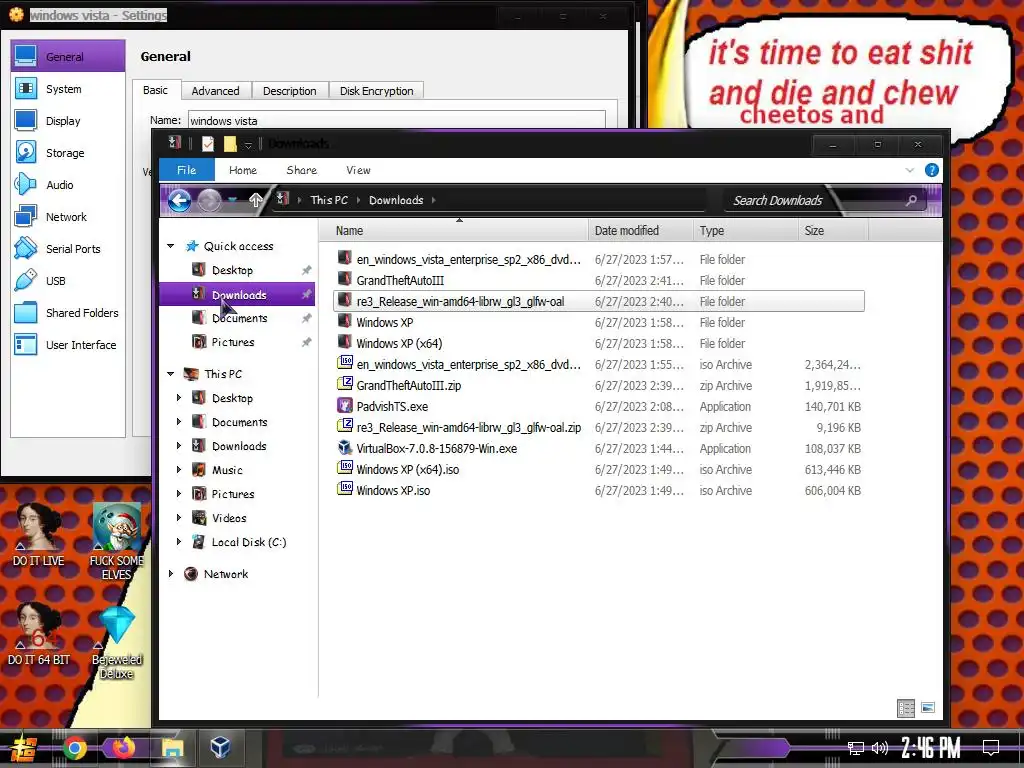Screen dimensions: 1024x768
Task: Open File Explorer taskbar button
Action: tap(172, 748)
